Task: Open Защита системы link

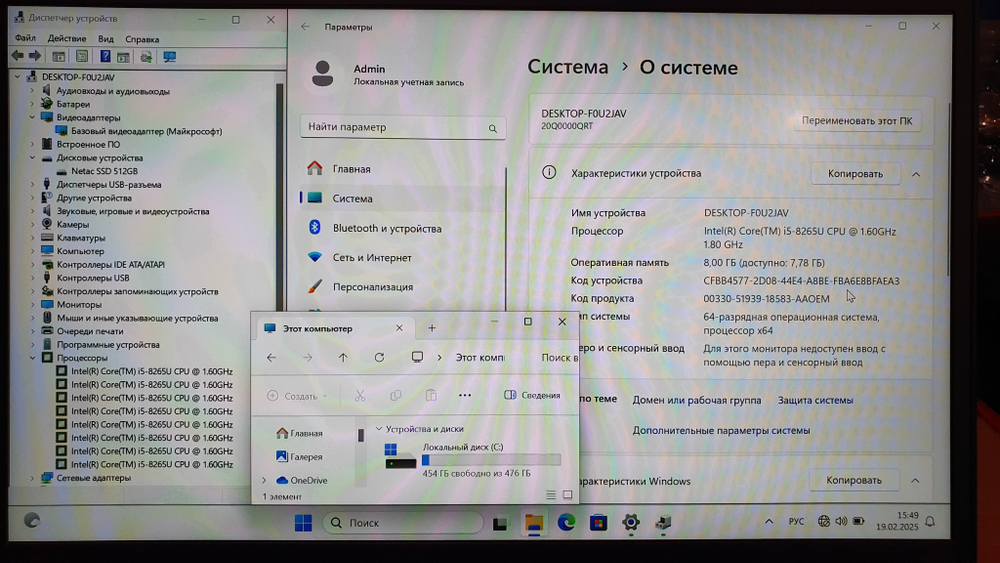Action: tap(815, 400)
